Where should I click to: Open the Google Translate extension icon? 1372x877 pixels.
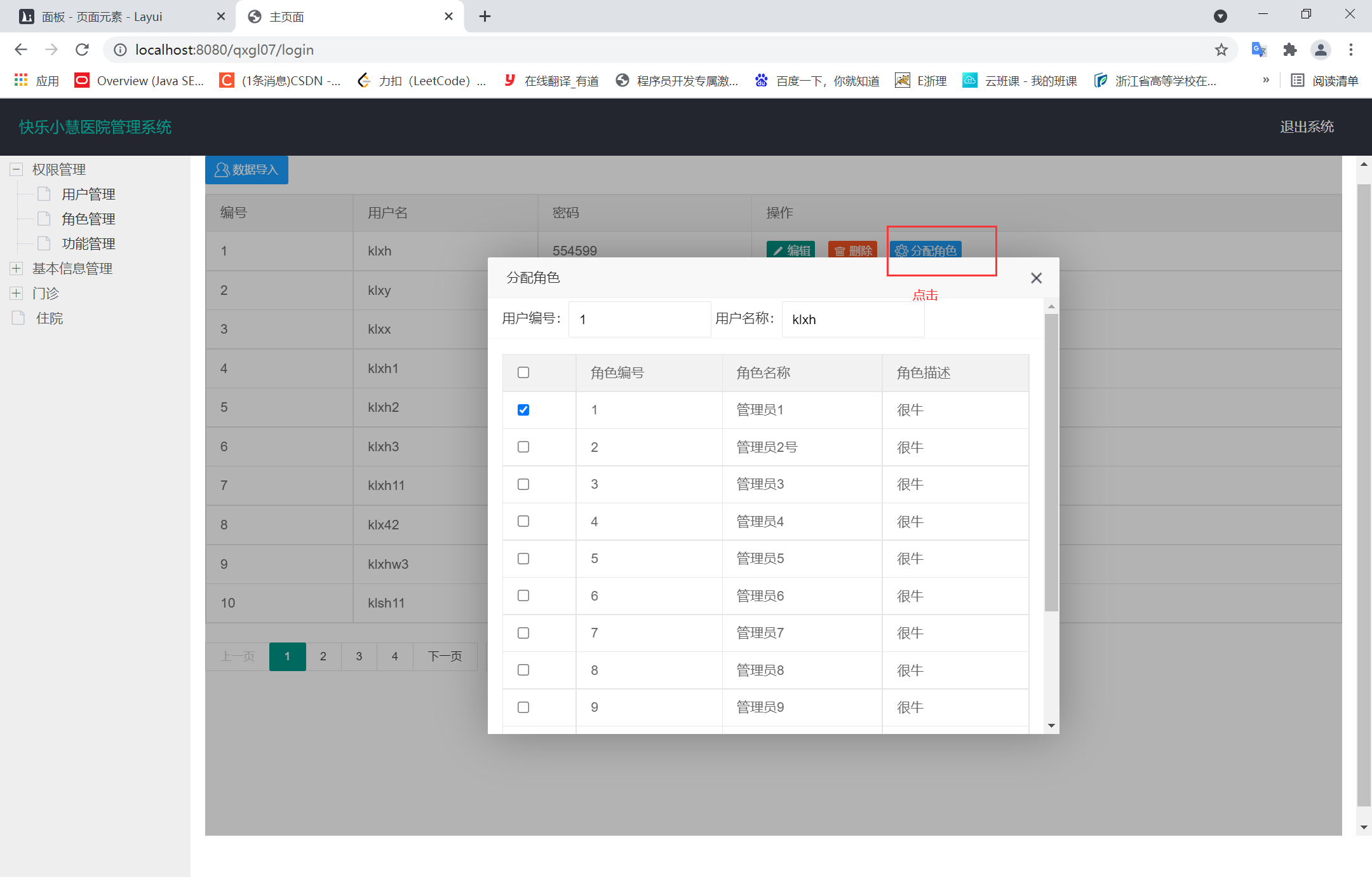[1258, 50]
